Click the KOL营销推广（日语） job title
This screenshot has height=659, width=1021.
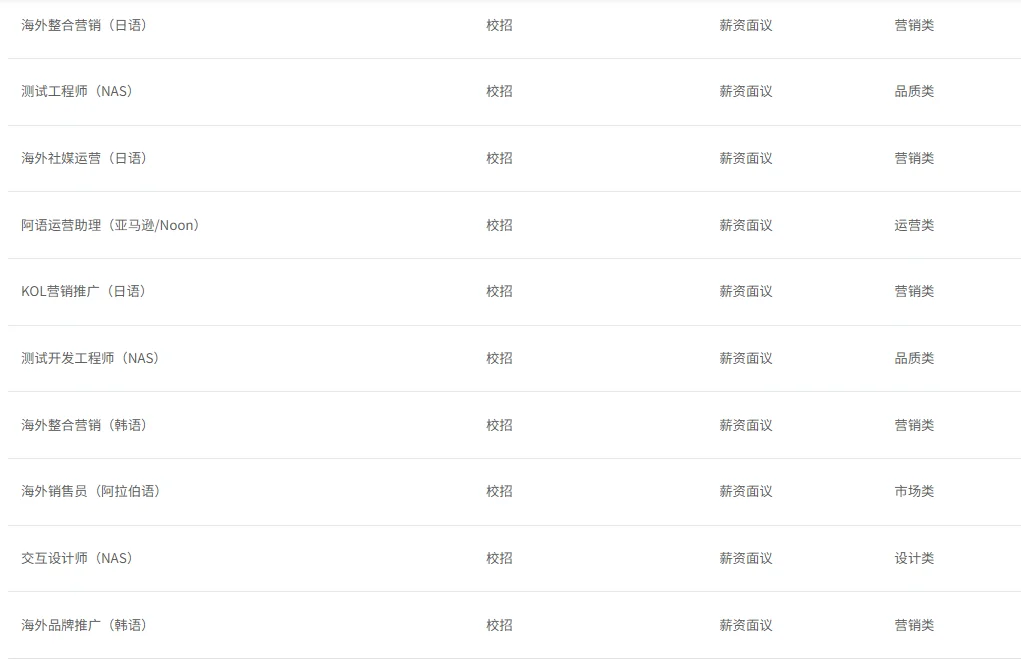84,291
